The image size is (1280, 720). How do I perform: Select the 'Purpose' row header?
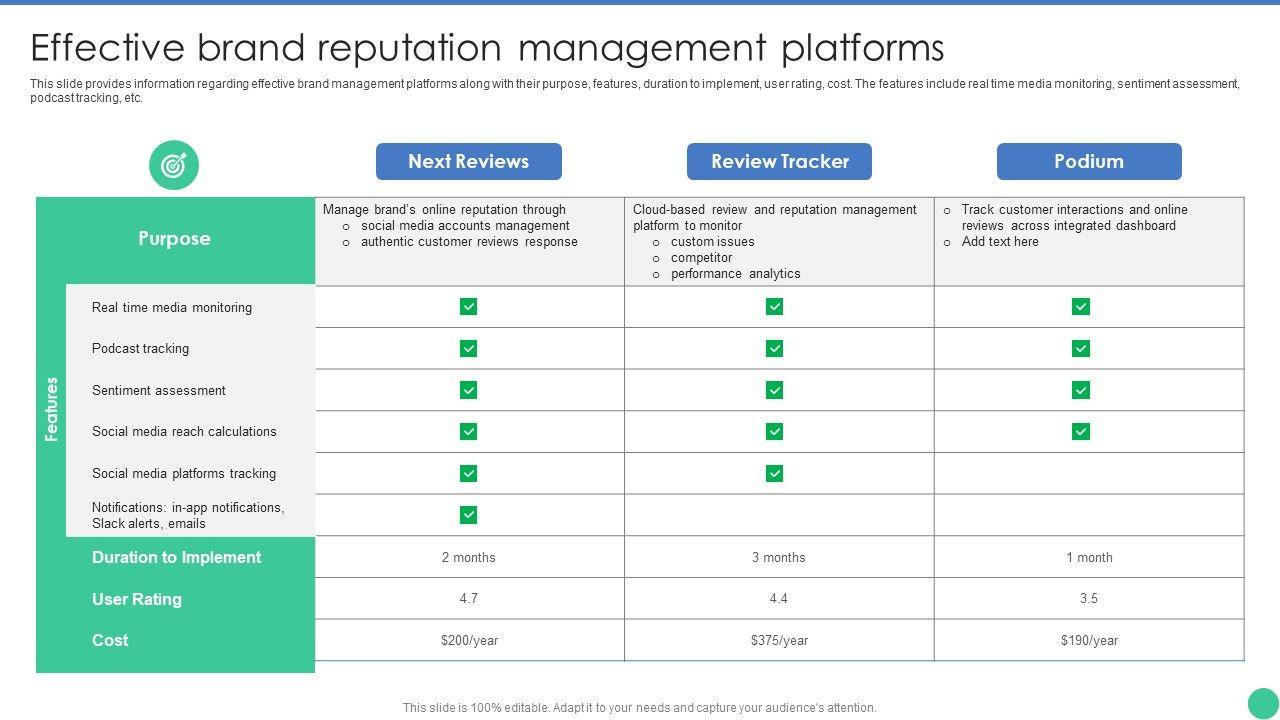click(x=175, y=239)
